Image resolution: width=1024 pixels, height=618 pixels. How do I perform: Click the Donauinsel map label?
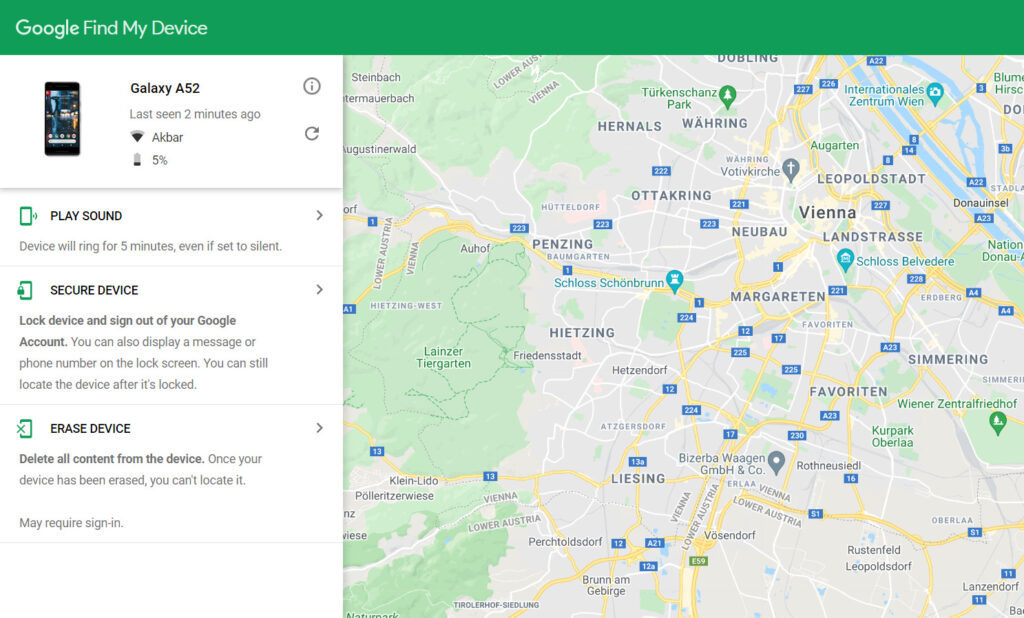980,203
